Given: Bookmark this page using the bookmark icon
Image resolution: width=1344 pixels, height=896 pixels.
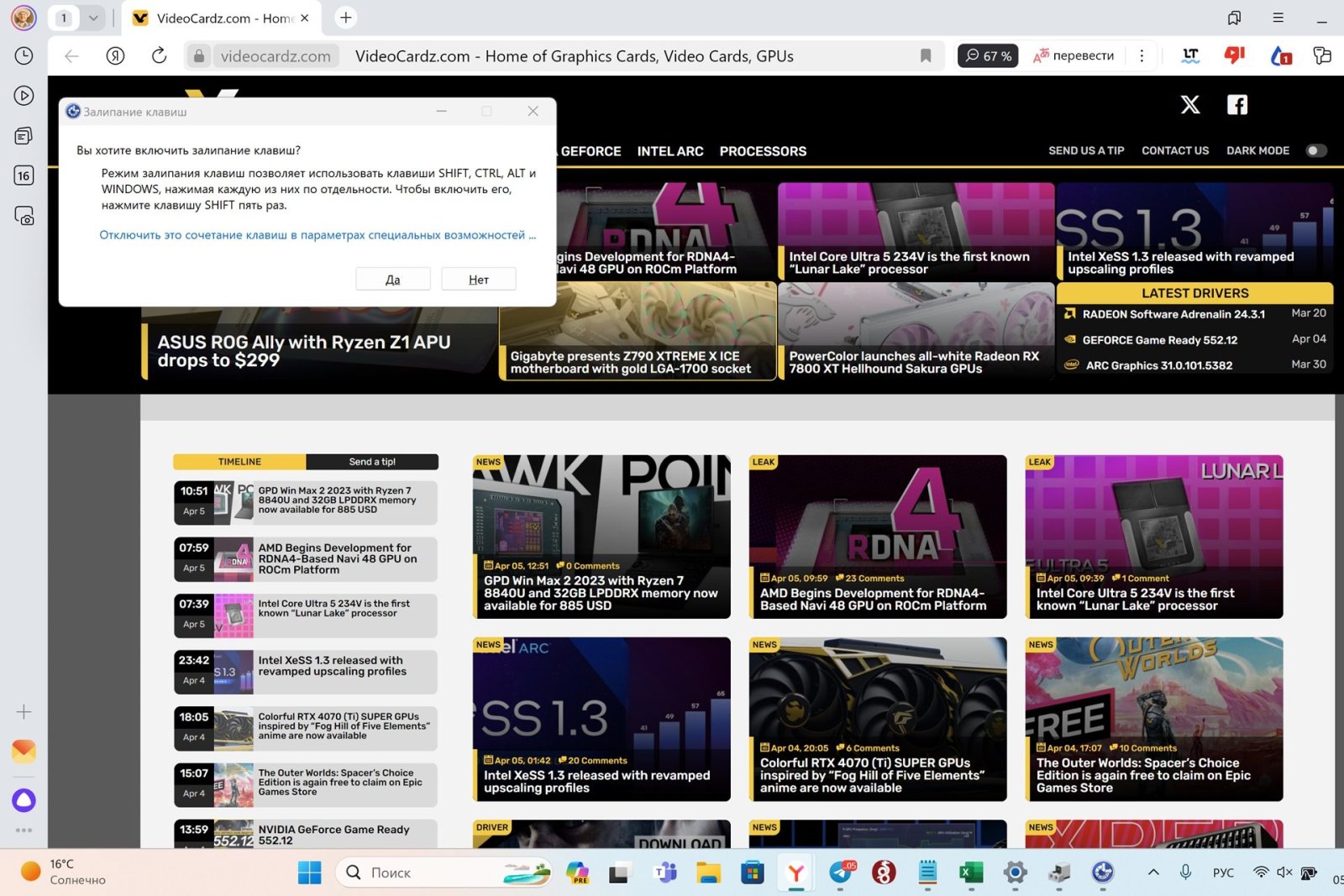Looking at the screenshot, I should pos(926,56).
